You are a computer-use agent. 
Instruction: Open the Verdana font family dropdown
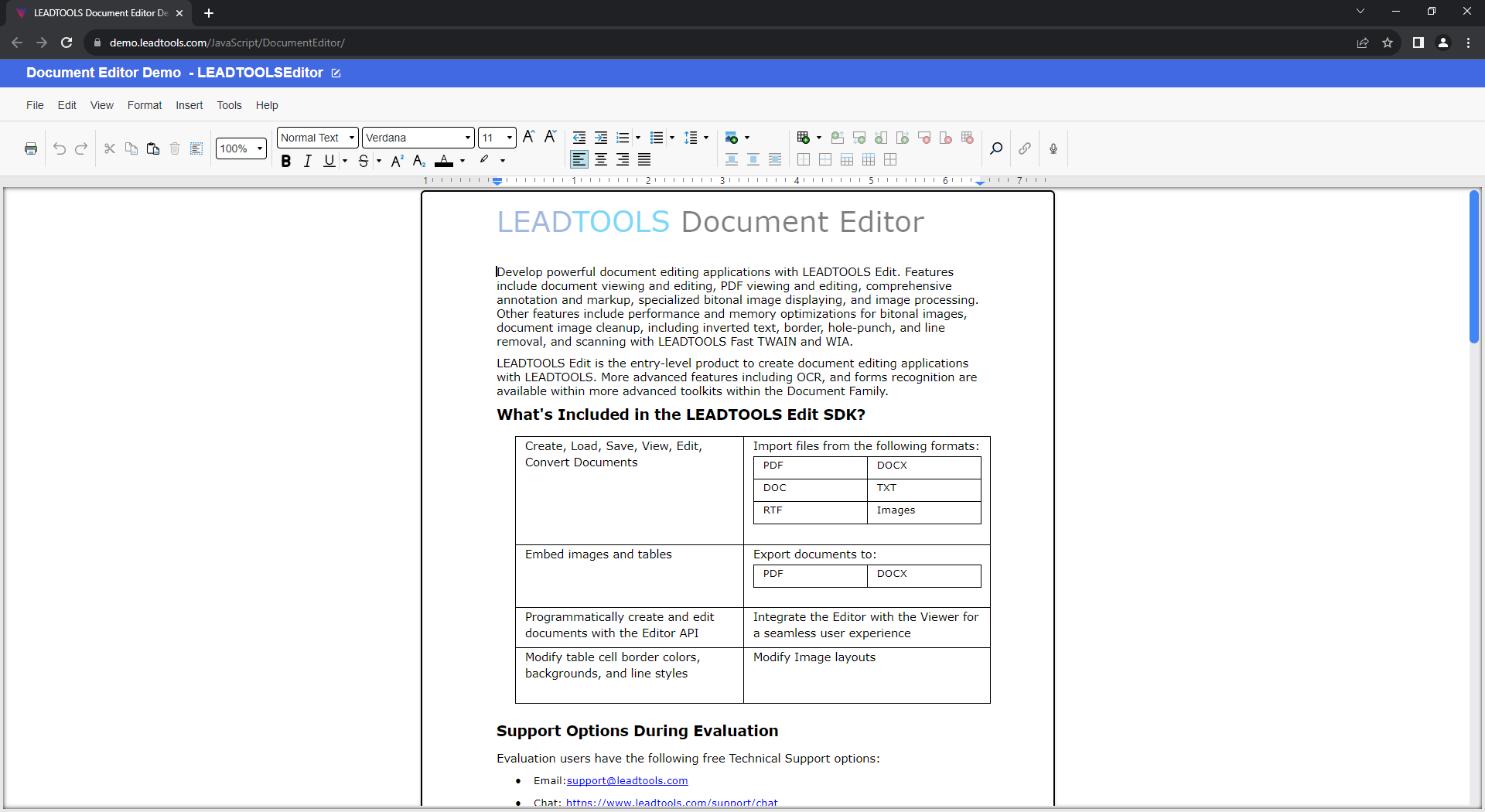point(467,137)
